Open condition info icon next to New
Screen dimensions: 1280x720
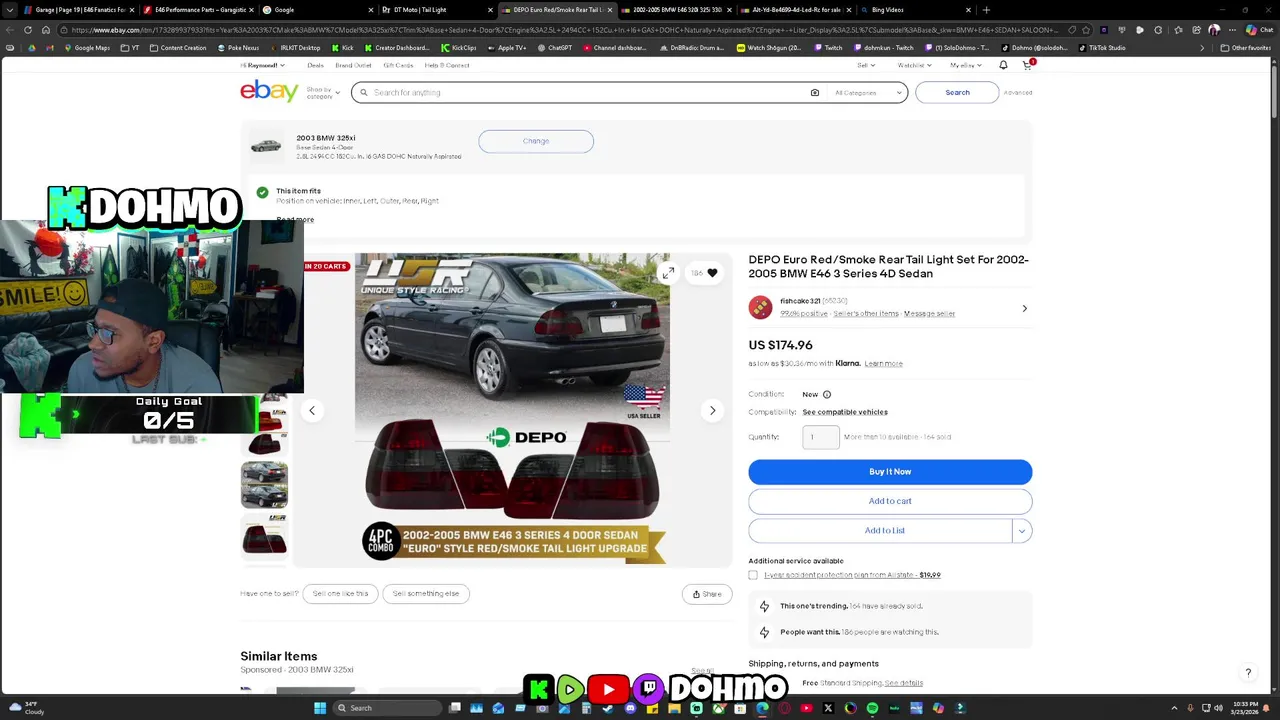pyautogui.click(x=826, y=394)
